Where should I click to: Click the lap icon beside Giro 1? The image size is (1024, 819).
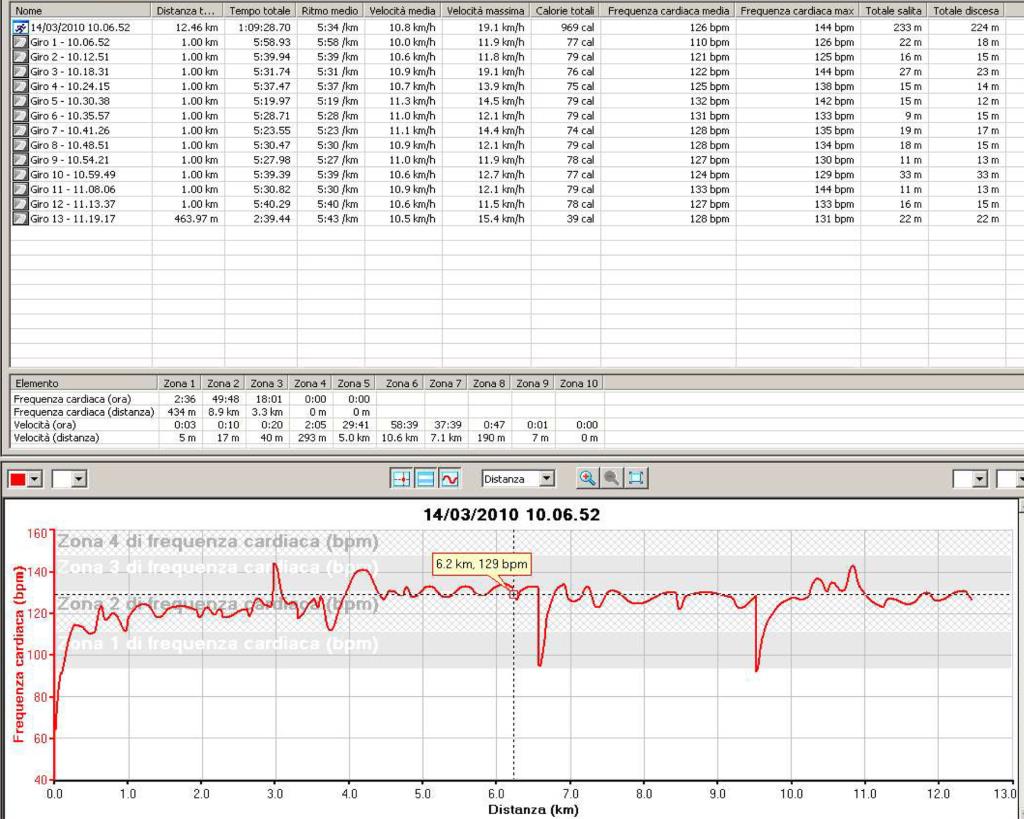tap(20, 43)
